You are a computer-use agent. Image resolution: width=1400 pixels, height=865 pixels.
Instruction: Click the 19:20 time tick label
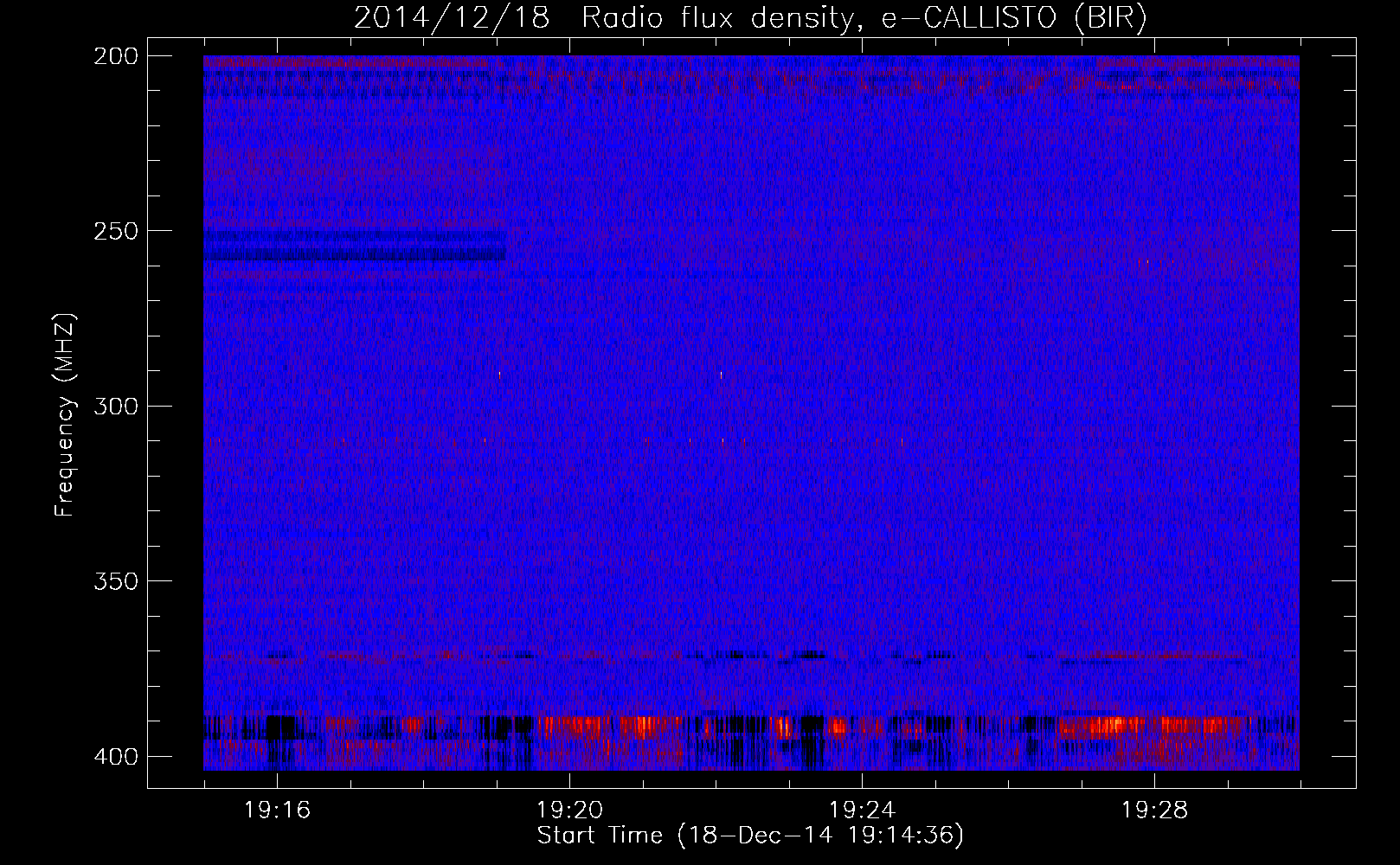[x=569, y=811]
